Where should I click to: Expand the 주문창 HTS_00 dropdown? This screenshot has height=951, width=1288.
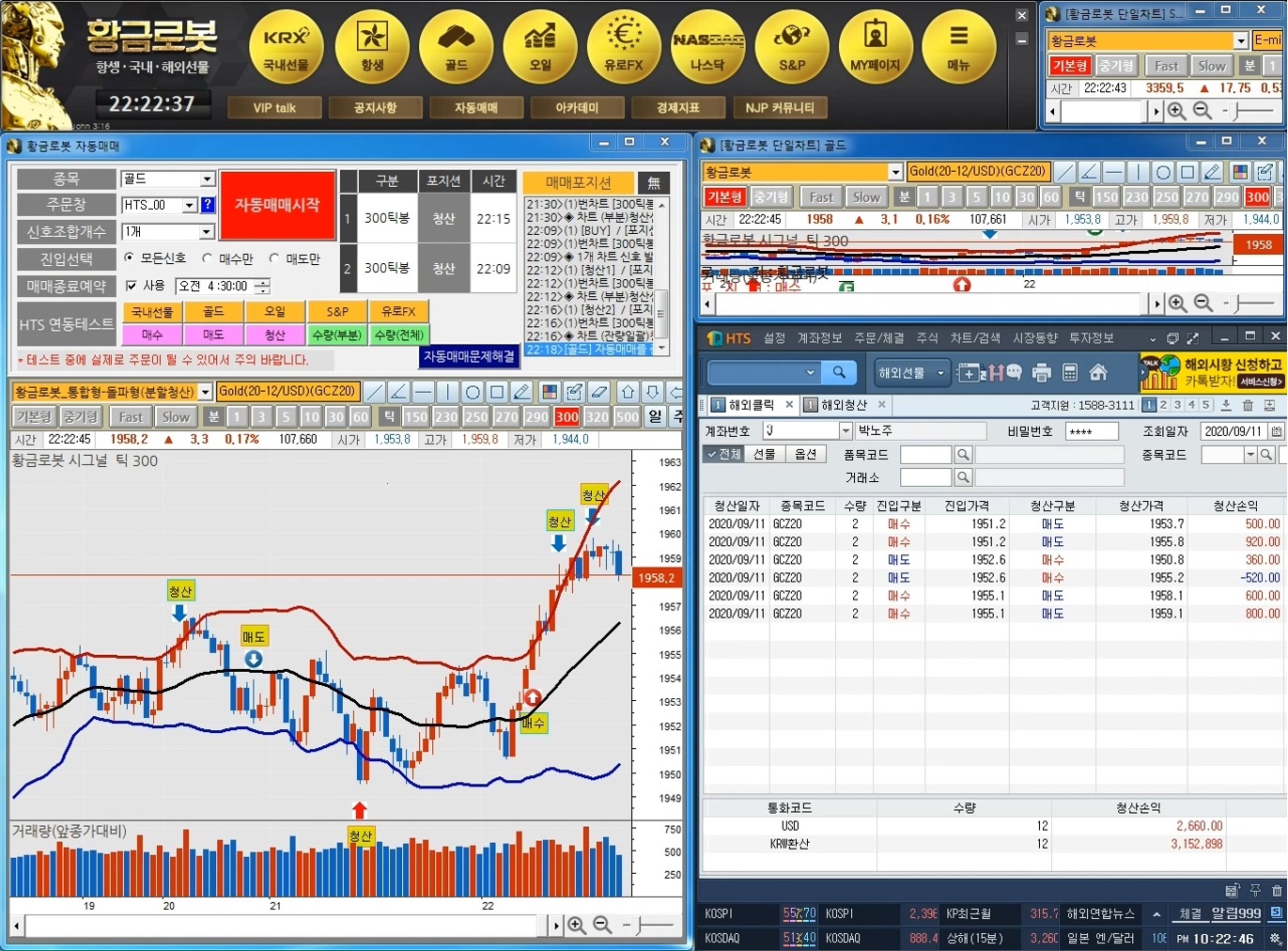[189, 205]
